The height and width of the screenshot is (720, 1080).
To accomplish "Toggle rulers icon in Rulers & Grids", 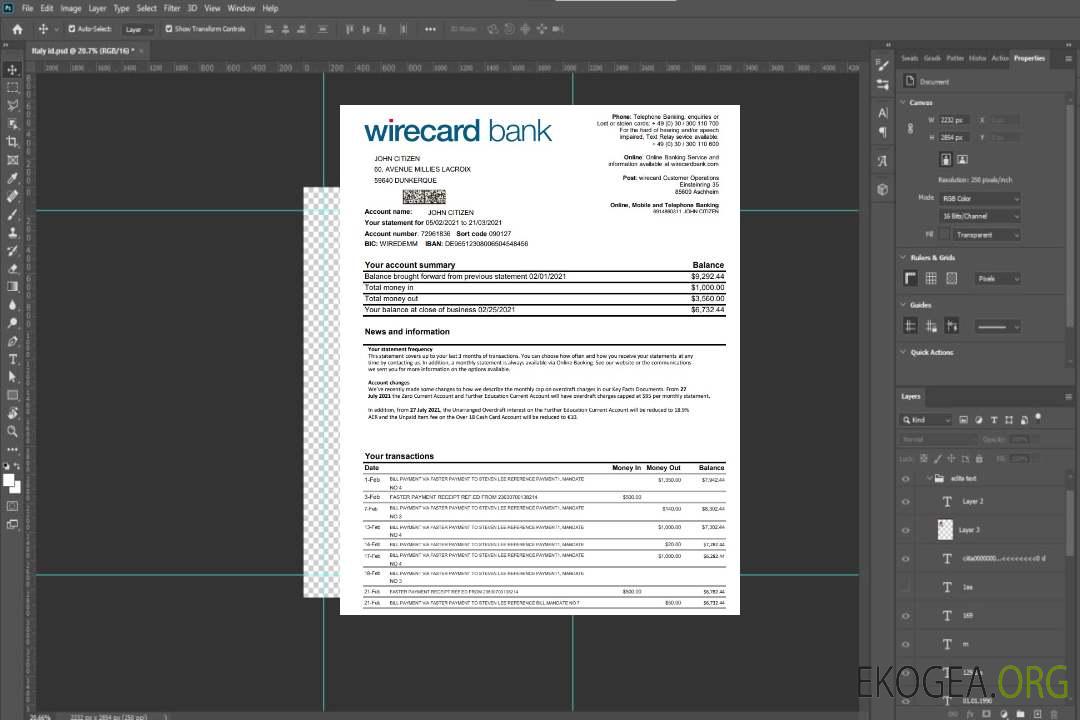I will click(911, 278).
